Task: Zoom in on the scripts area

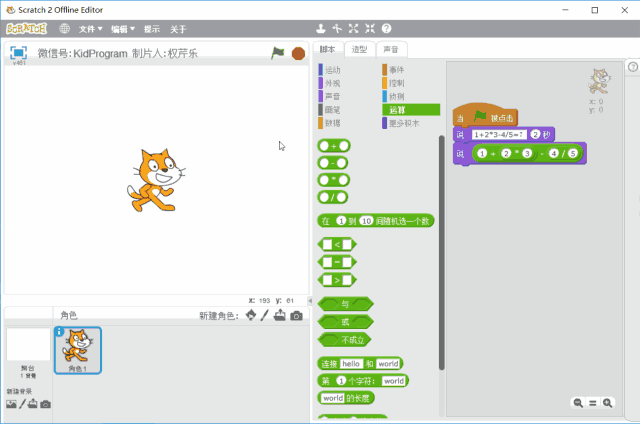Action: click(x=607, y=402)
